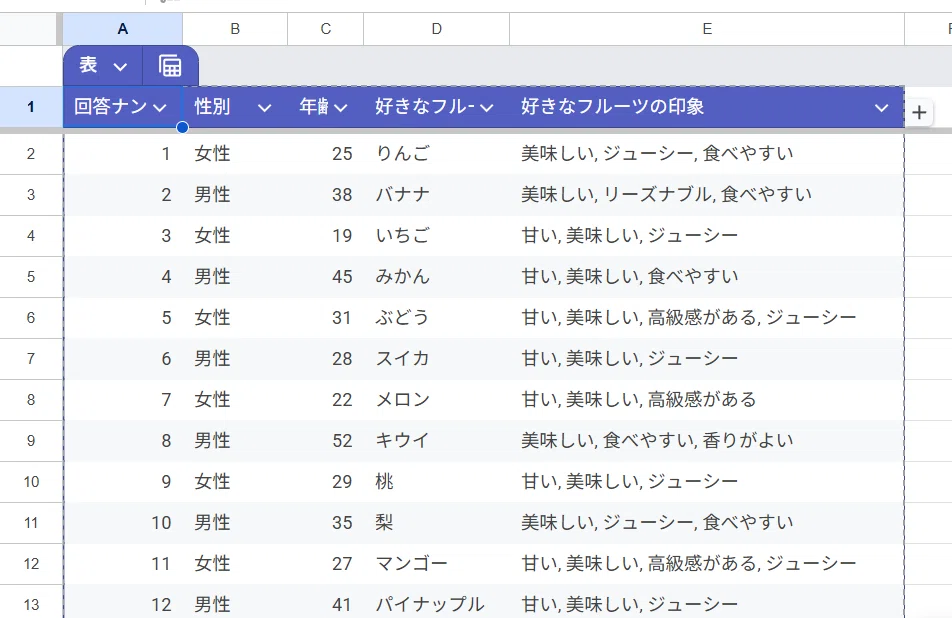Open the table view icon next to 表
The image size is (952, 618).
tap(170, 65)
